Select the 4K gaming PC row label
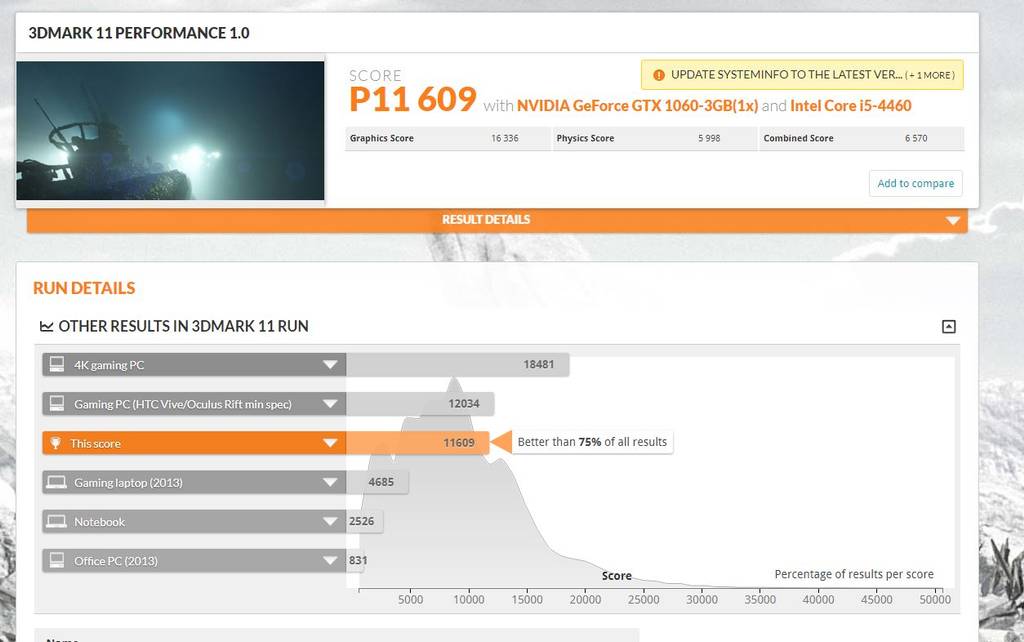 coord(109,365)
